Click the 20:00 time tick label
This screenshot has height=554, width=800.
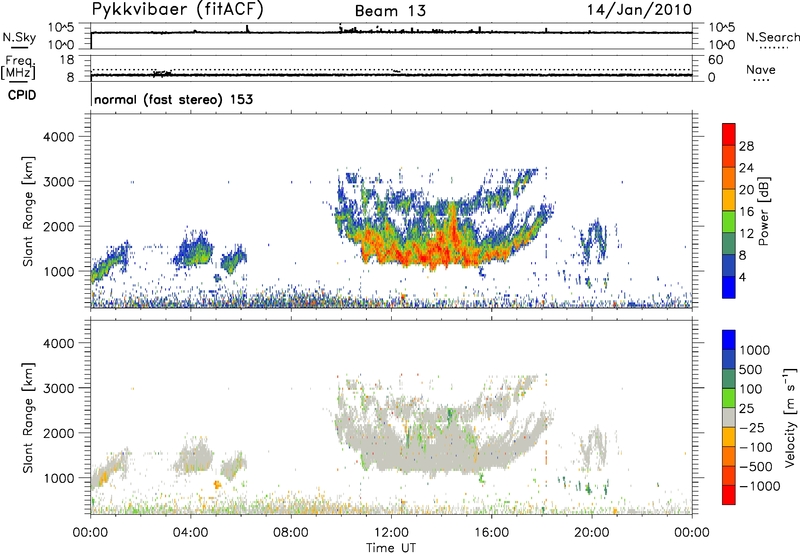pyautogui.click(x=592, y=533)
